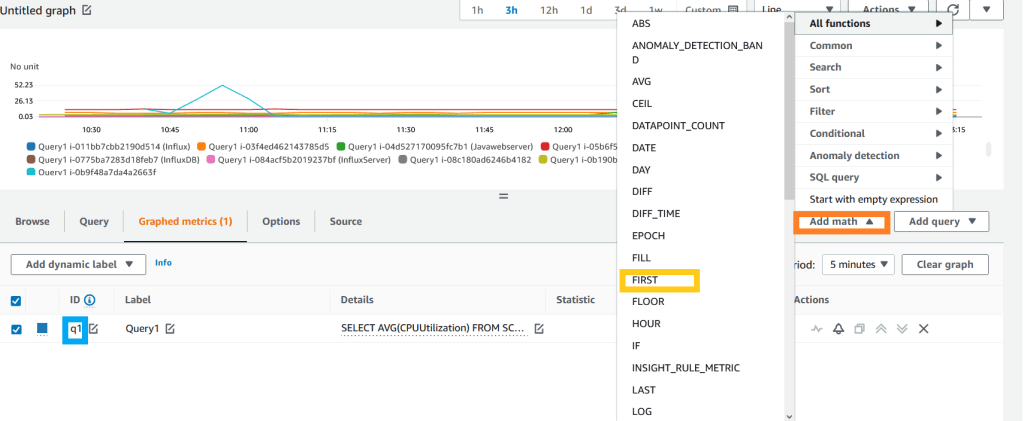Toggle the select-all metrics checkbox
Image resolution: width=1024 pixels, height=421 pixels.
(x=16, y=300)
